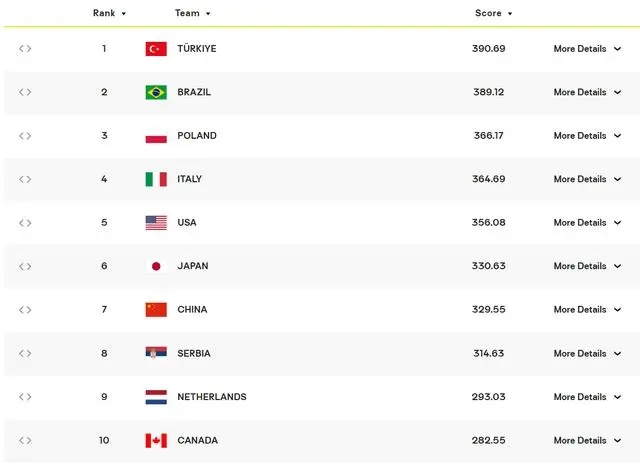Select the CHINA team name

tap(192, 310)
